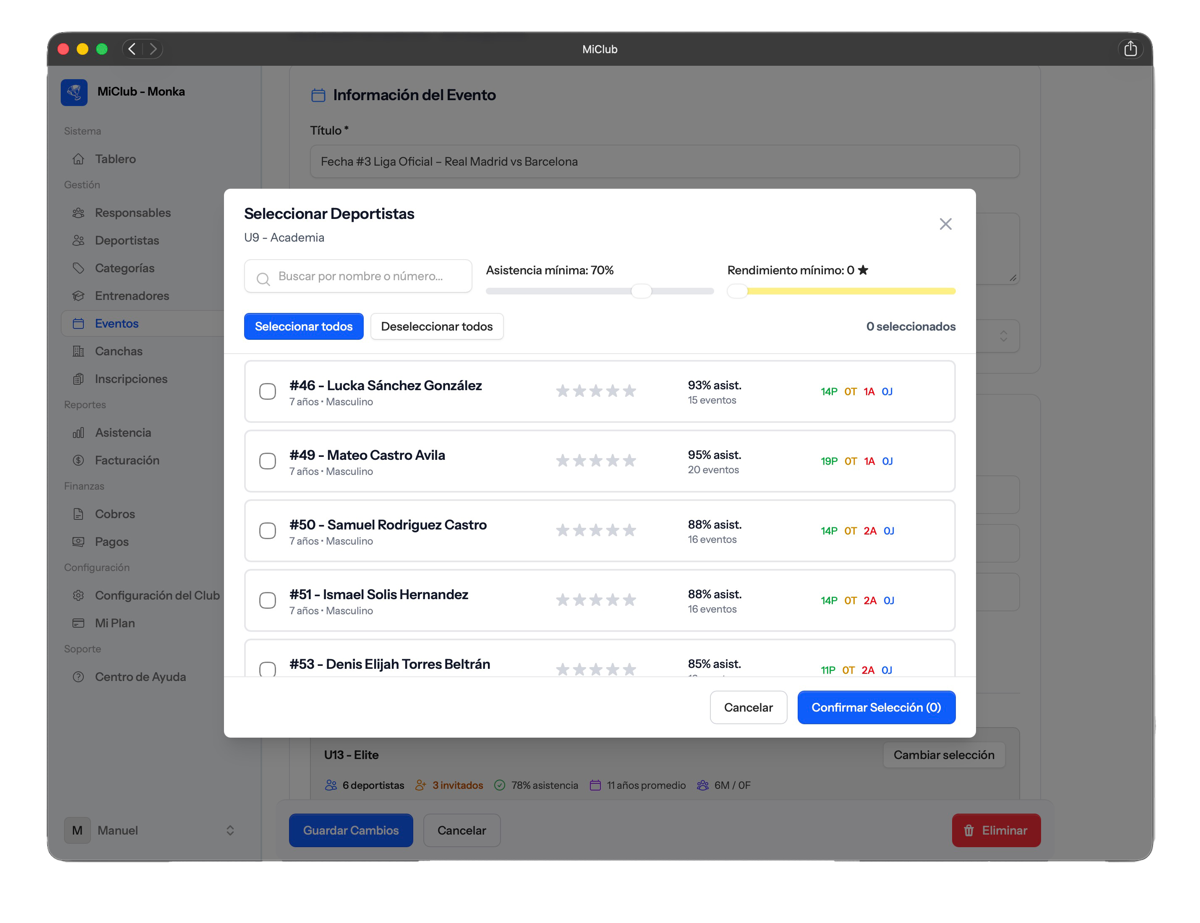
Task: Click the Deportistas people icon
Action: pos(78,241)
